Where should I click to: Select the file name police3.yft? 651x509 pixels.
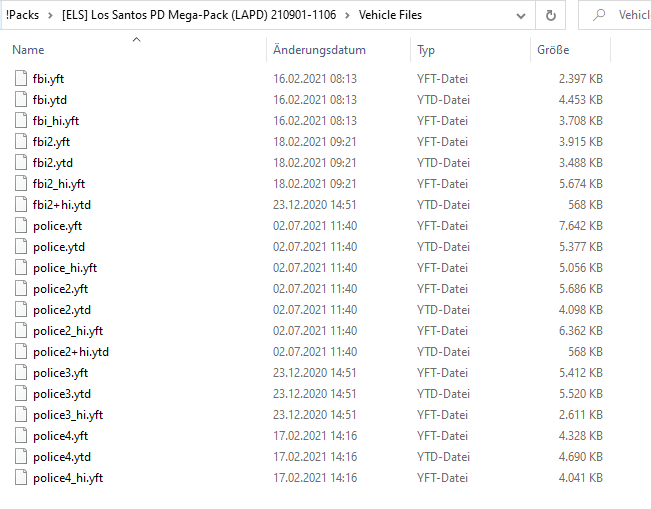[x=61, y=373]
